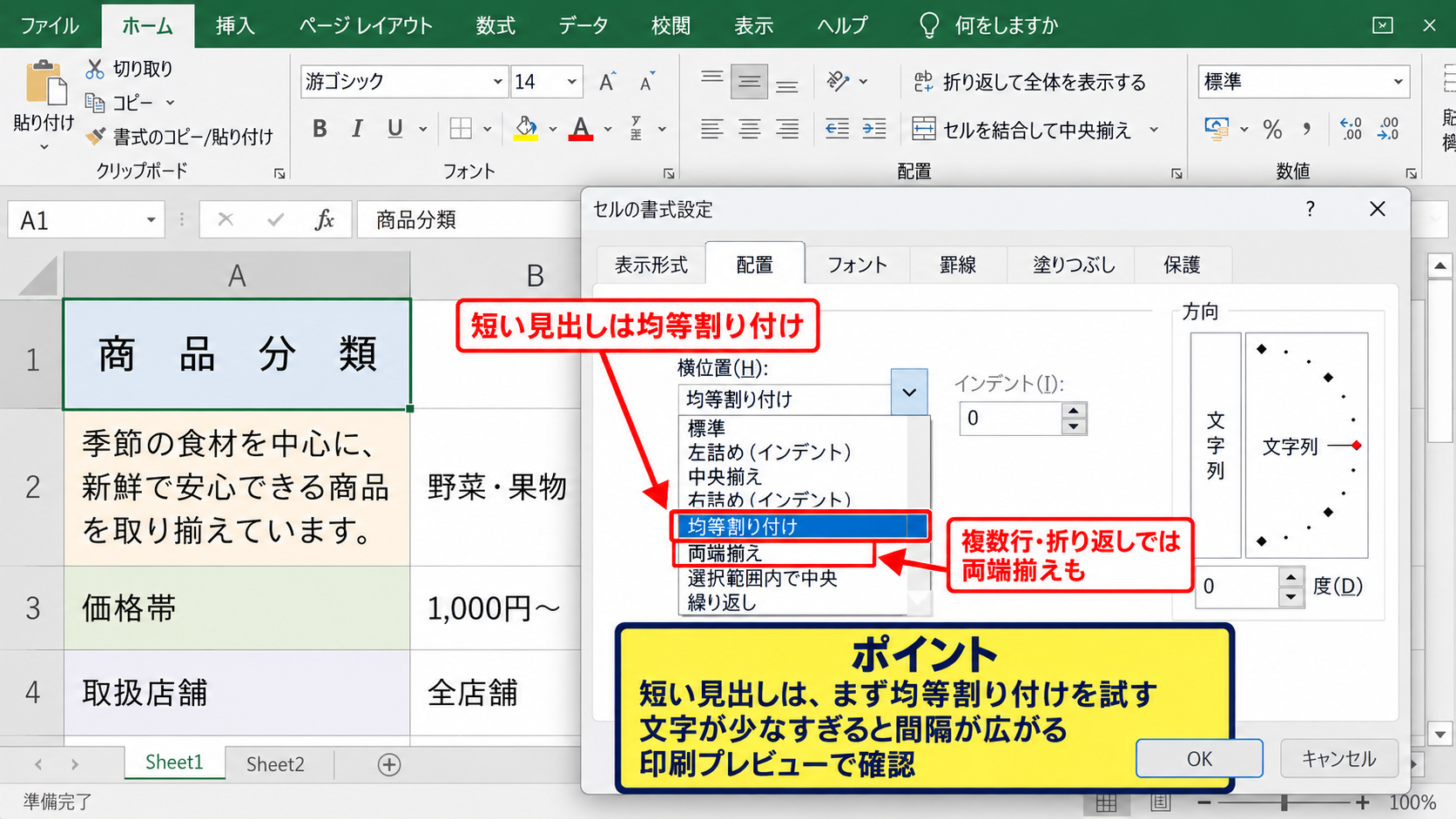Increase the インデント spinner value
The width and height of the screenshot is (1456, 819).
[x=1074, y=411]
